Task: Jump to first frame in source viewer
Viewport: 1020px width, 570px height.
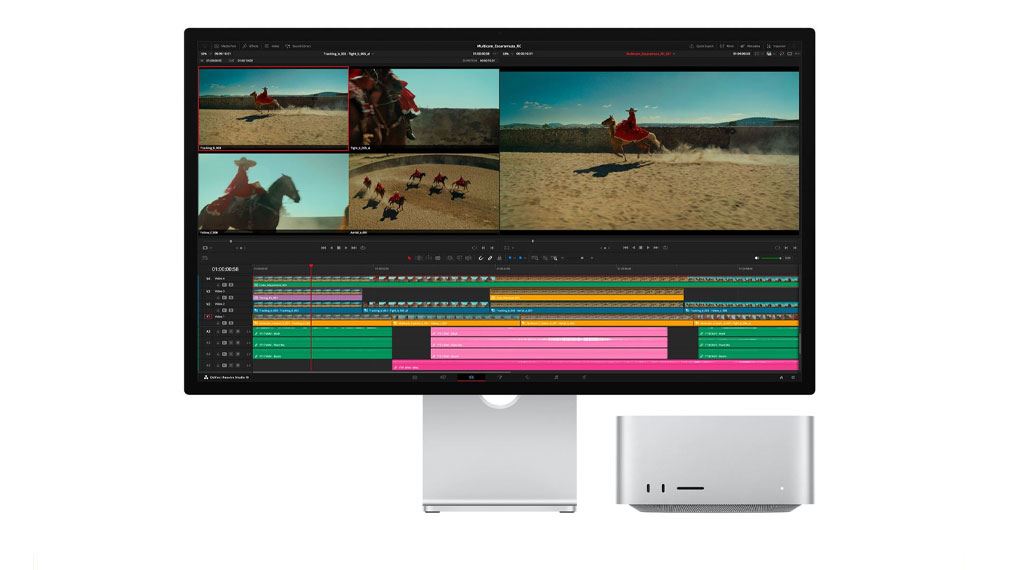Action: 323,248
